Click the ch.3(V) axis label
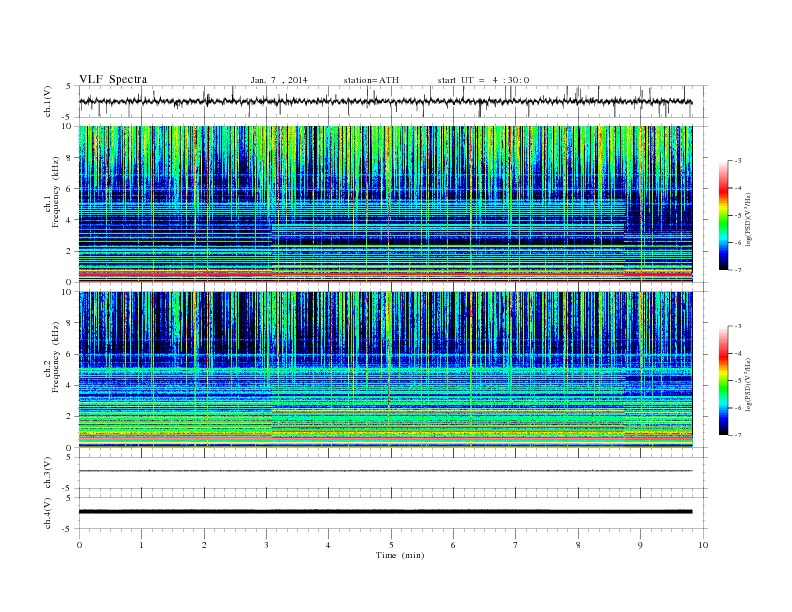This screenshot has width=792, height=612. click(48, 473)
